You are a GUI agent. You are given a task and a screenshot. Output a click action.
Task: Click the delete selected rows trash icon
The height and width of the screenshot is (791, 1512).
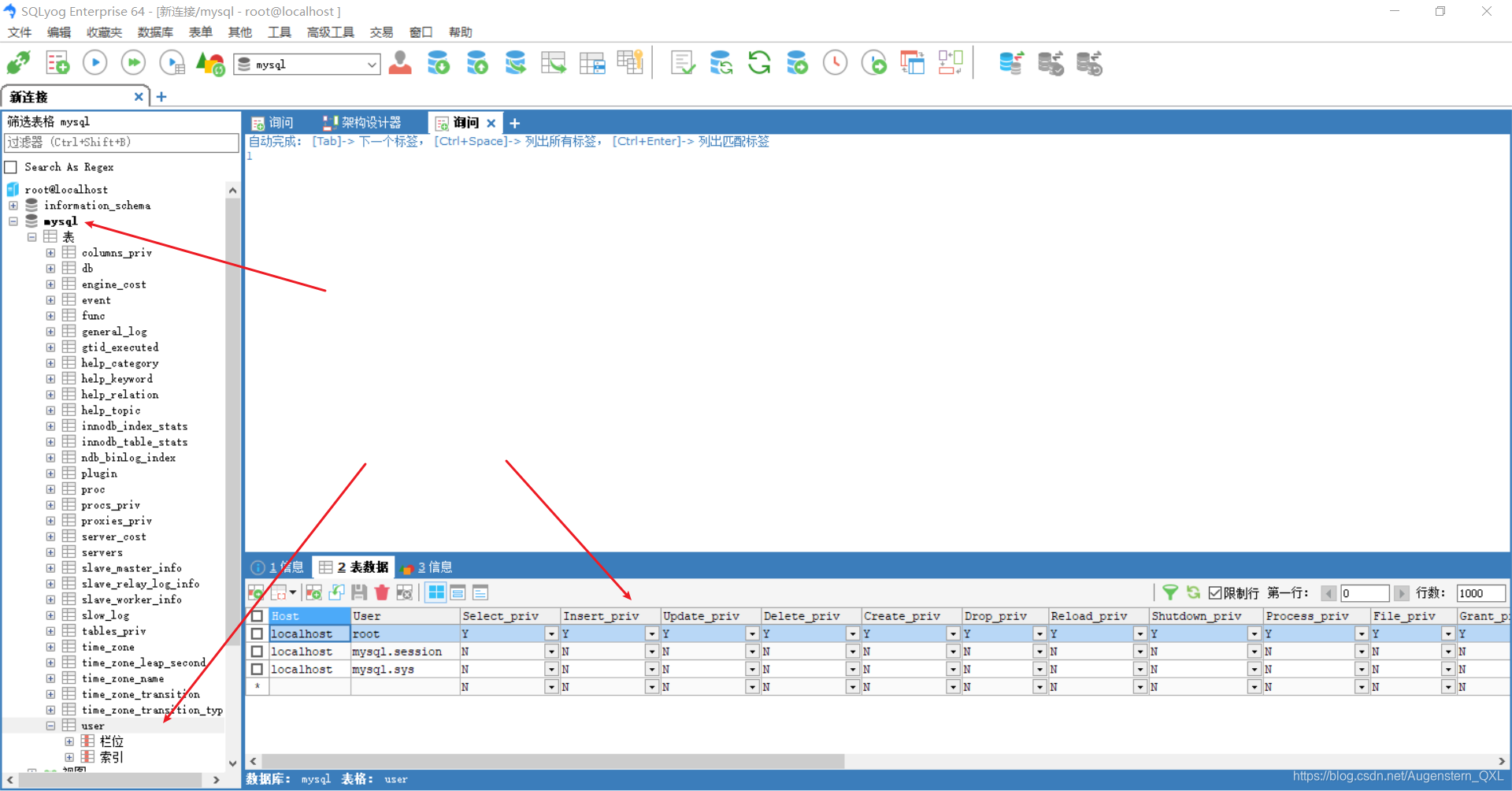point(382,592)
